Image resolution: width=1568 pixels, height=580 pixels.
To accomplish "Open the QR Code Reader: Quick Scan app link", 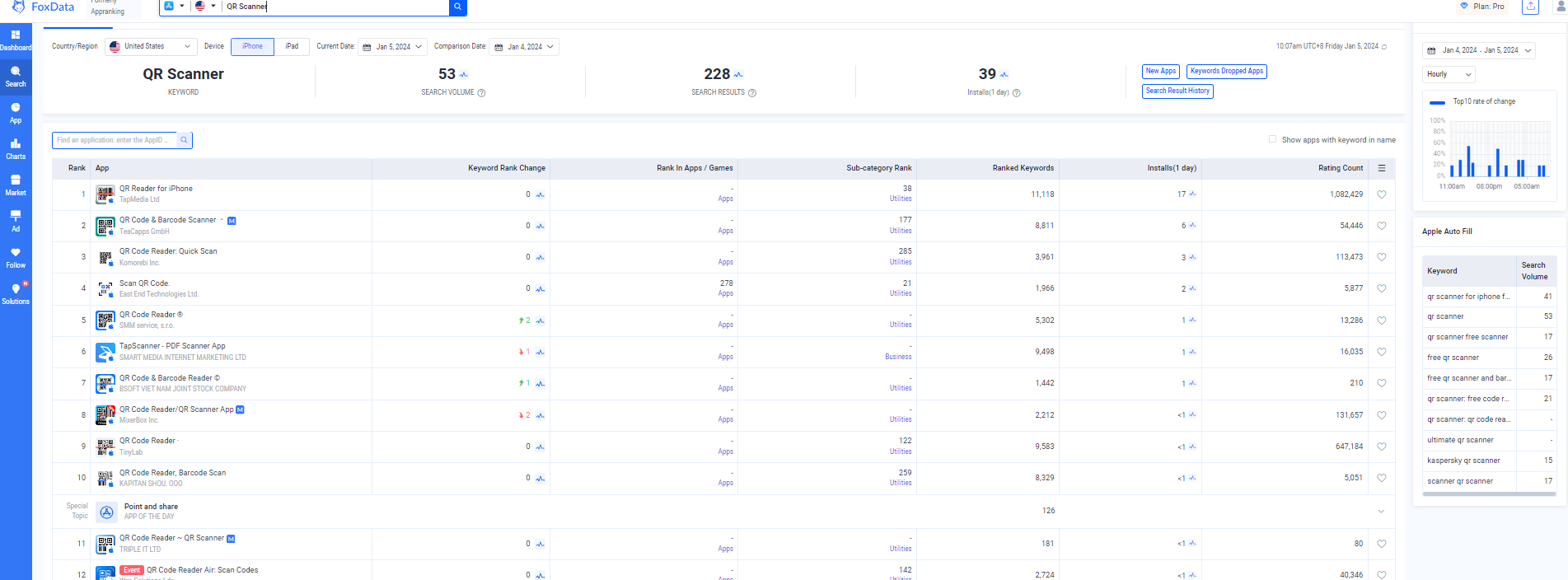I will coord(168,251).
